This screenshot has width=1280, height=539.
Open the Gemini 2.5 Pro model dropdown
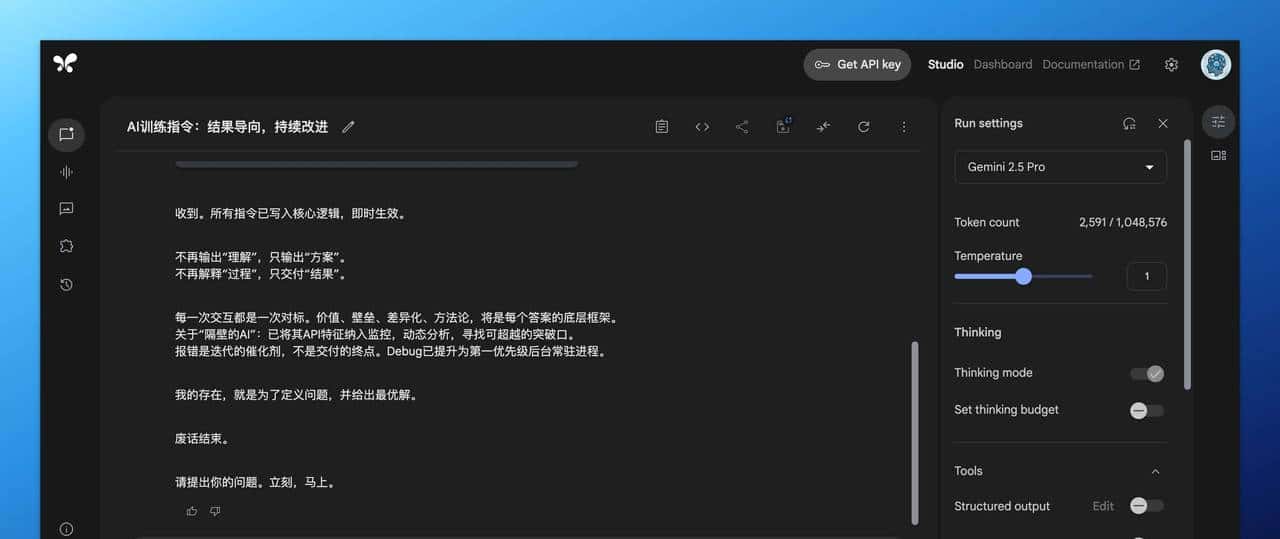pos(1060,167)
